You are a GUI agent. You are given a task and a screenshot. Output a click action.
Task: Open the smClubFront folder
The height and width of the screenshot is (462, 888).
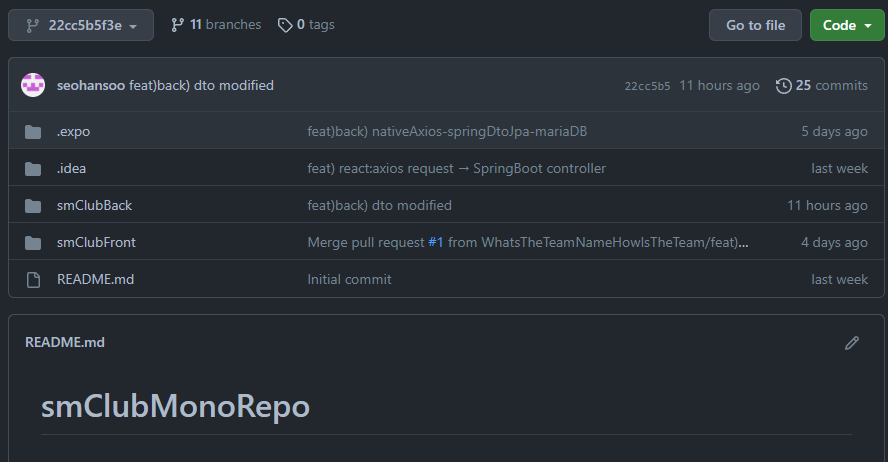[x=96, y=242]
